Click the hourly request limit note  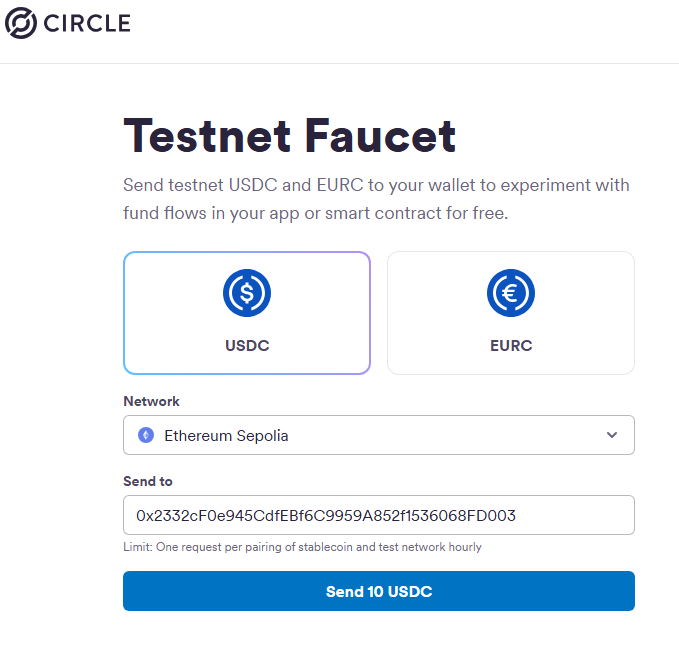(302, 547)
